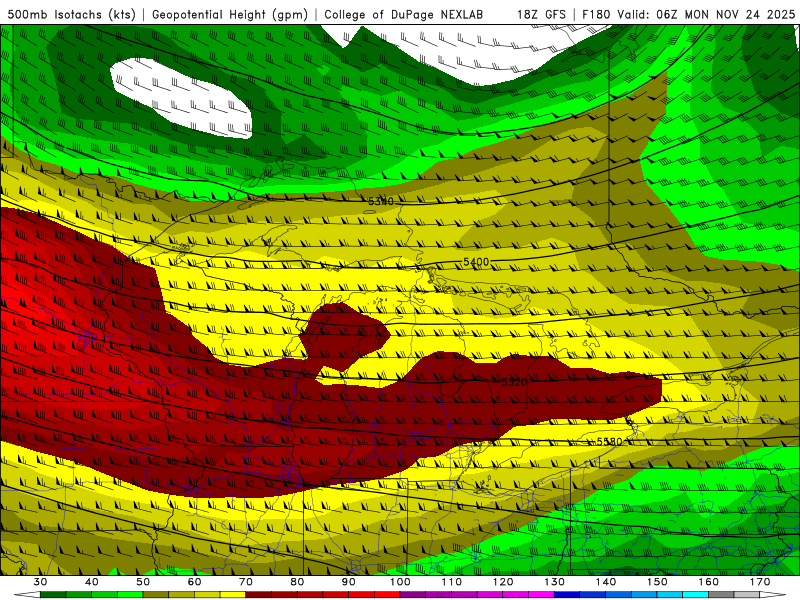Click the 40 label on the color scale
Image resolution: width=800 pixels, height=600 pixels.
point(92,582)
